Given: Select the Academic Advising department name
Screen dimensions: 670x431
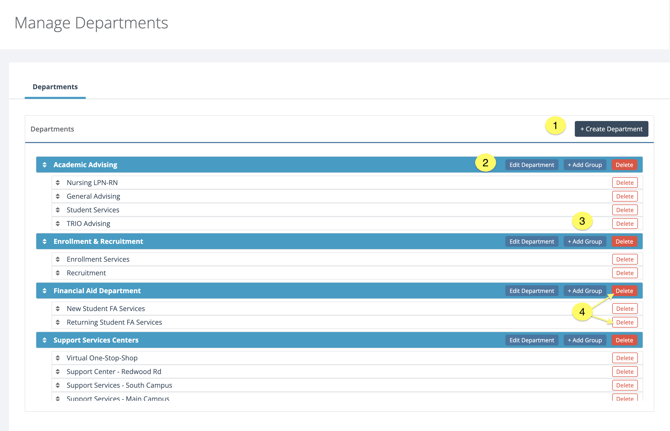Looking at the screenshot, I should [x=85, y=165].
